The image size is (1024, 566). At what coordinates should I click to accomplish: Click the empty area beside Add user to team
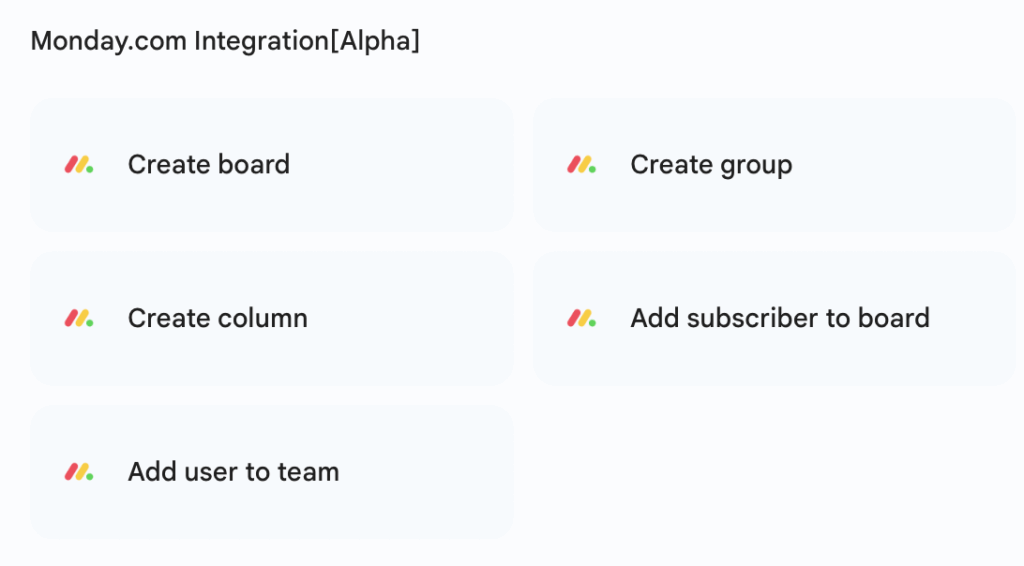point(773,472)
